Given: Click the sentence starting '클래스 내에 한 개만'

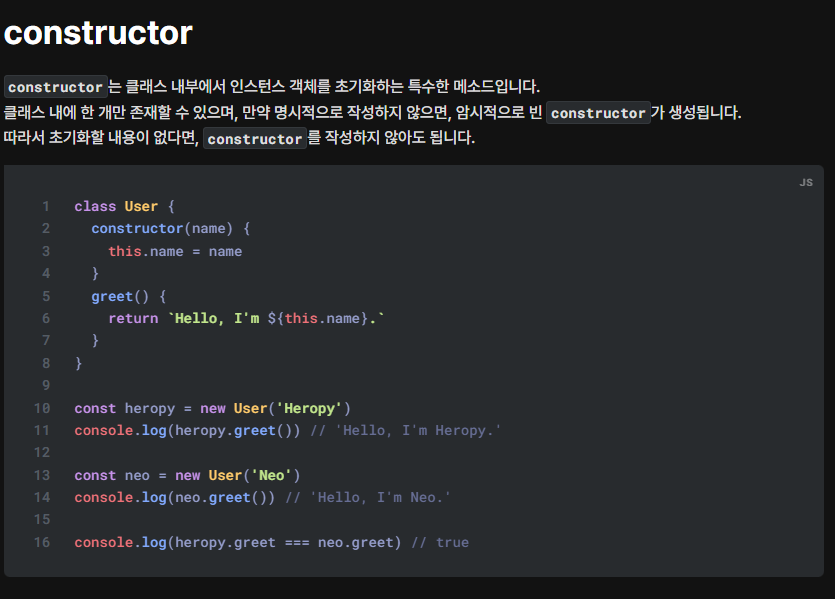Looking at the screenshot, I should (x=372, y=113).
